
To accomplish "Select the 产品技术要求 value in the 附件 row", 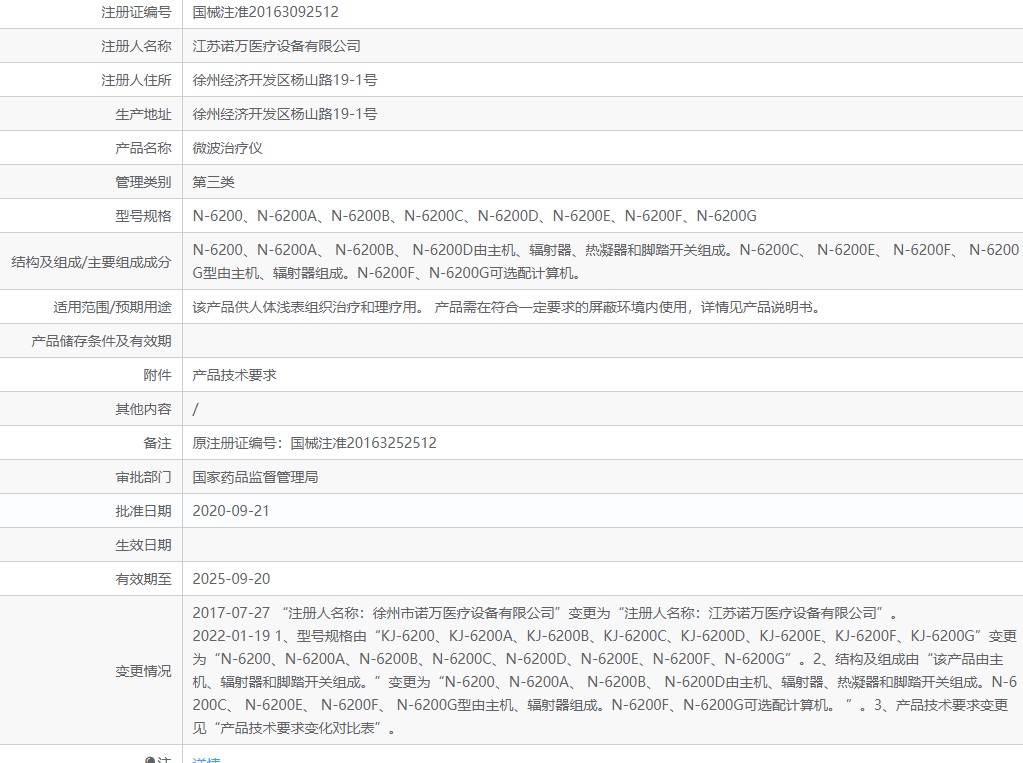I will (x=234, y=375).
